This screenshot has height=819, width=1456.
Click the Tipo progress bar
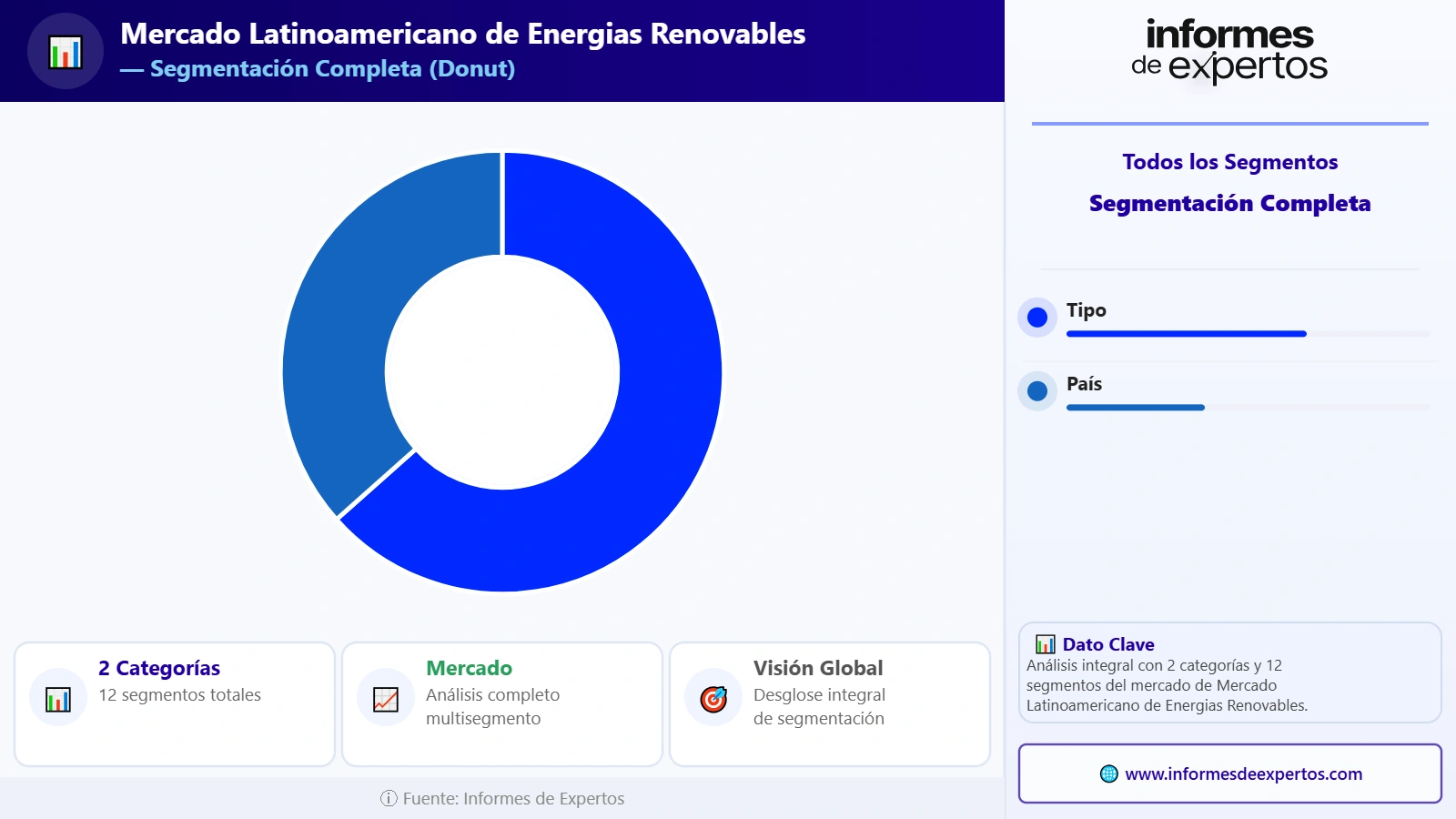click(1248, 334)
